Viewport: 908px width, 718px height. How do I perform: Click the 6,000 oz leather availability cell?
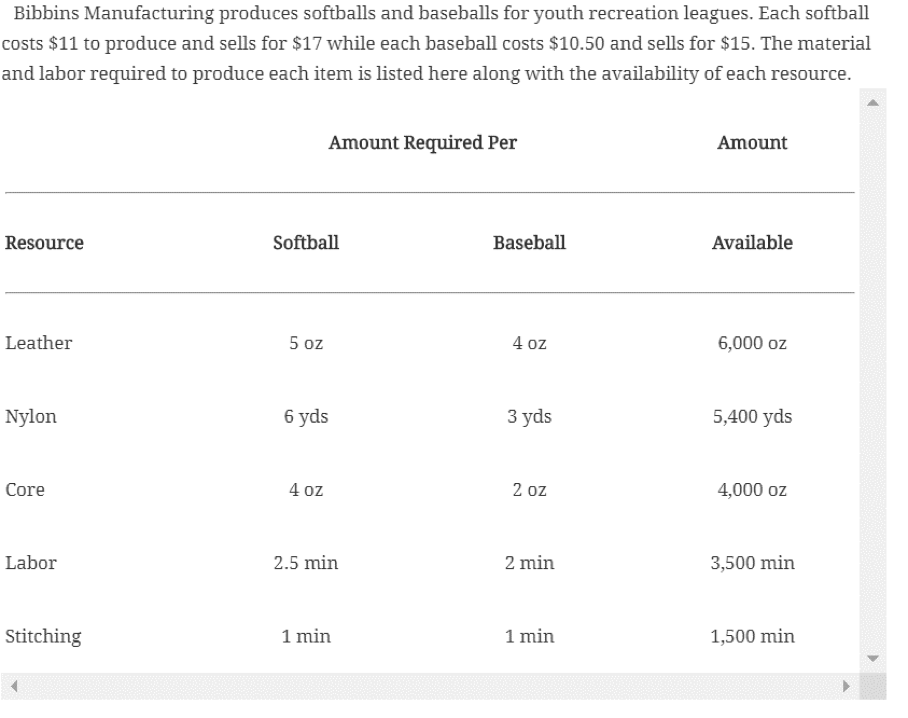click(x=752, y=343)
